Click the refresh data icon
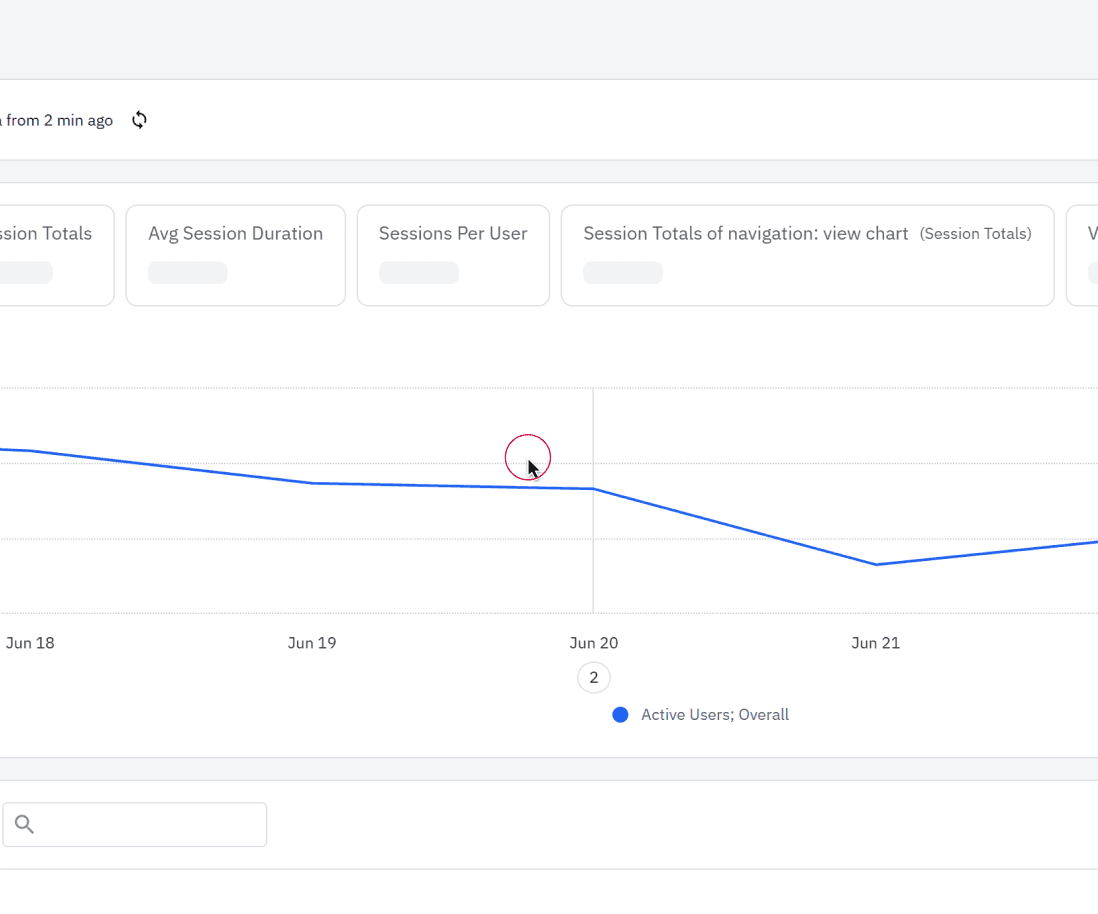 (x=139, y=120)
